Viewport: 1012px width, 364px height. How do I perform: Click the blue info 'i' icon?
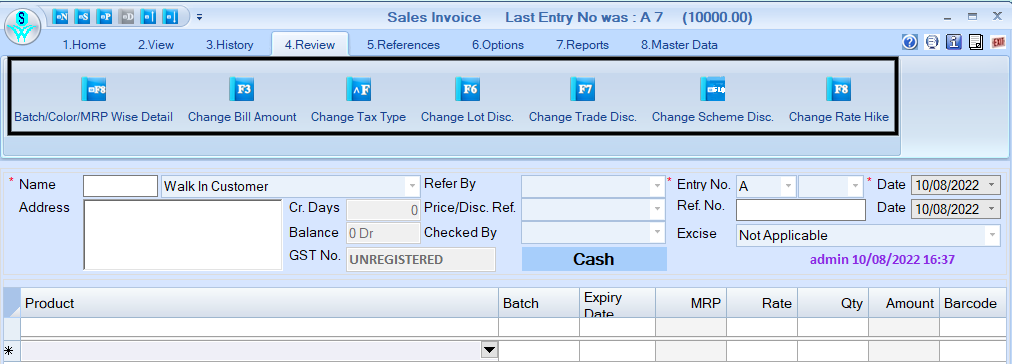point(955,43)
